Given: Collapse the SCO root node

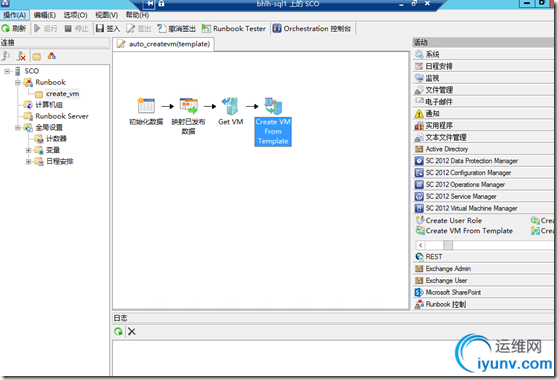Looking at the screenshot, I should (x=7, y=71).
